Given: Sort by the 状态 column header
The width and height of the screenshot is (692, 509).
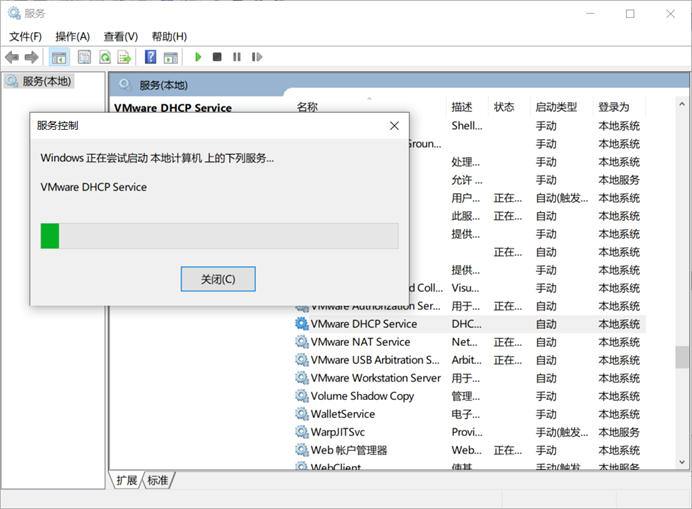Looking at the screenshot, I should click(x=510, y=107).
